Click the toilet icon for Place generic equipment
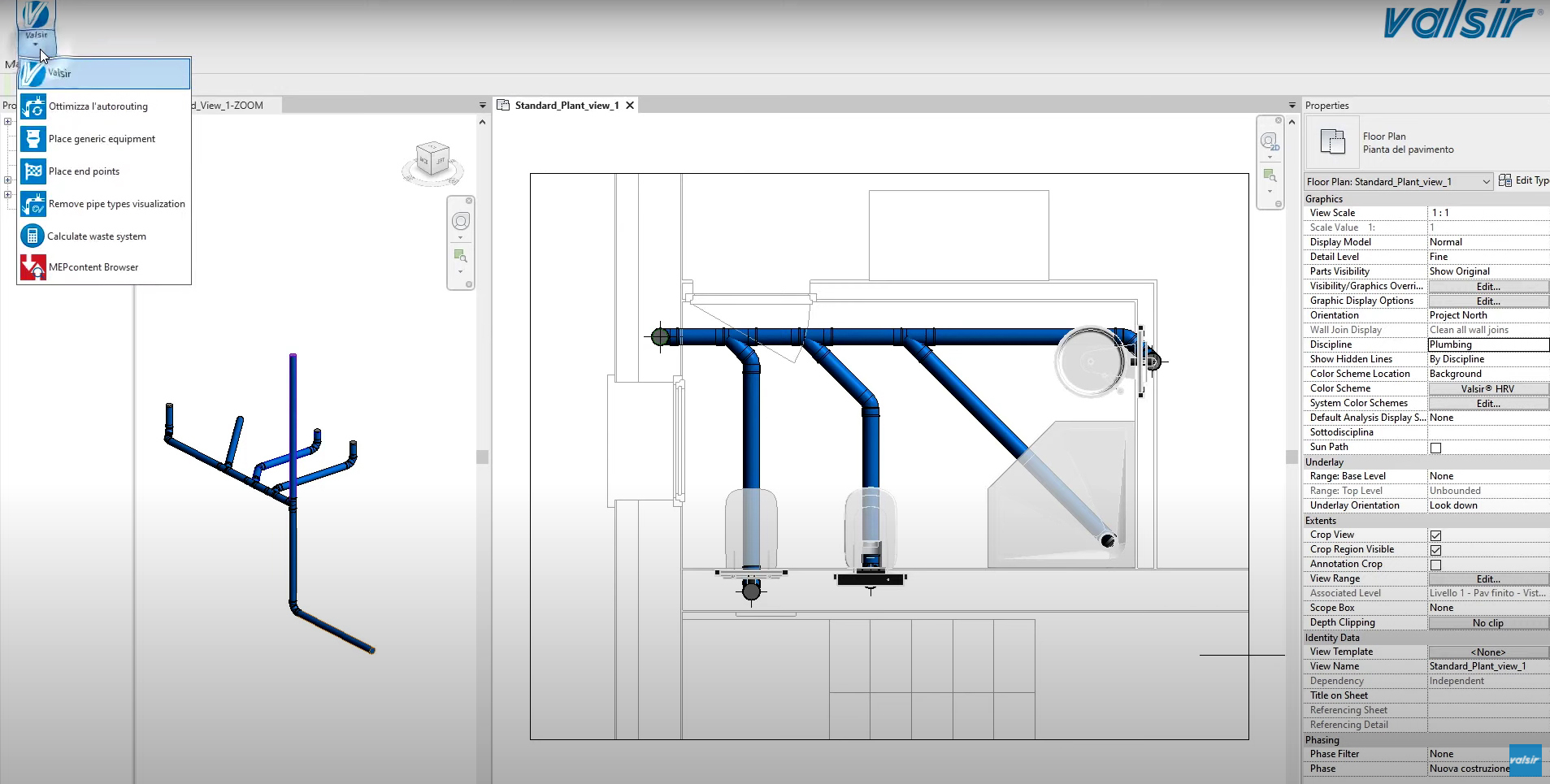Image resolution: width=1550 pixels, height=784 pixels. coord(33,139)
